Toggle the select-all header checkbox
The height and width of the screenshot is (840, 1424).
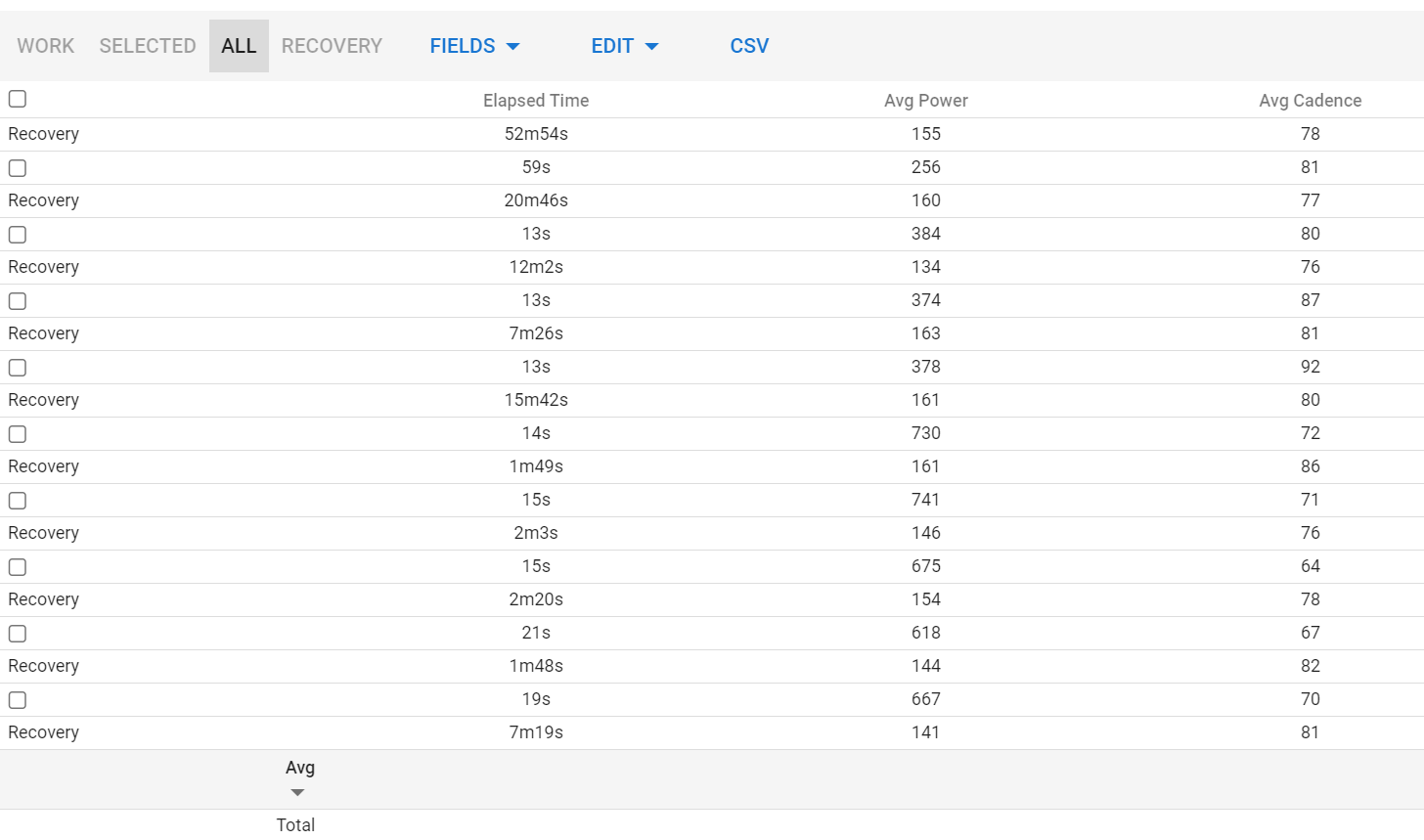[x=18, y=99]
